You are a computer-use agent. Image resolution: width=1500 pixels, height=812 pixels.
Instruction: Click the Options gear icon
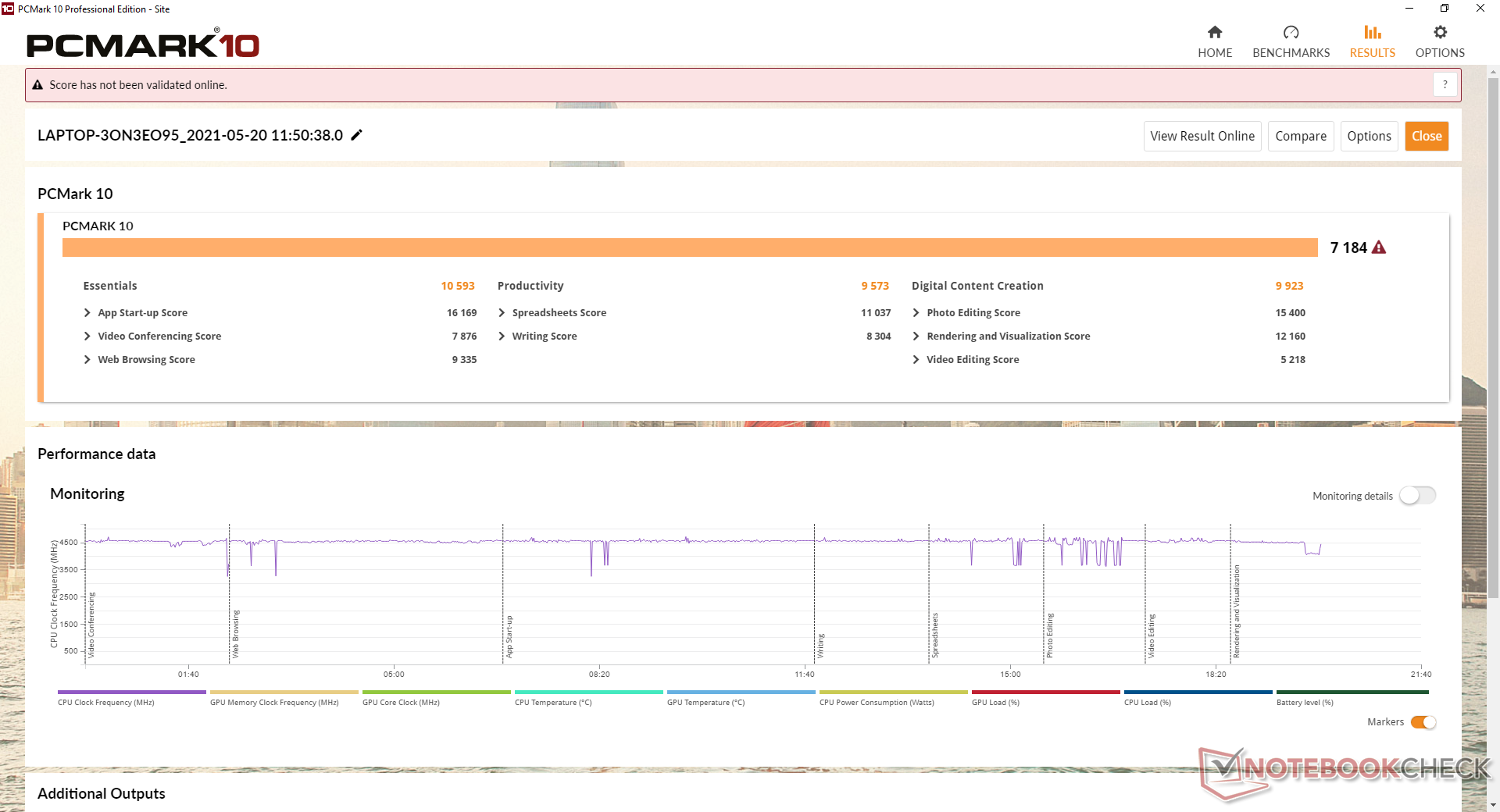tap(1440, 32)
